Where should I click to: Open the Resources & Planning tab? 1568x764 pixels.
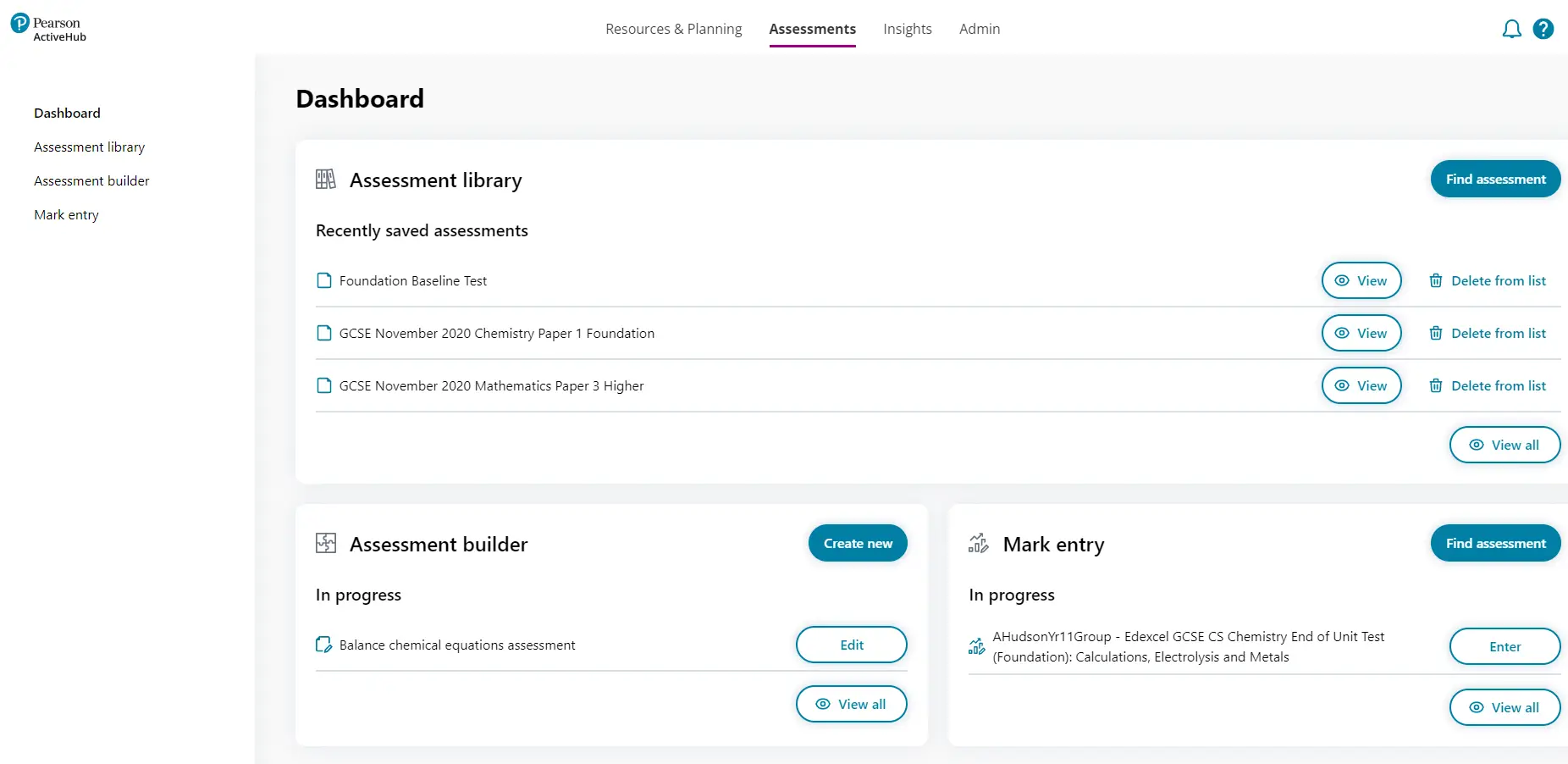[673, 29]
